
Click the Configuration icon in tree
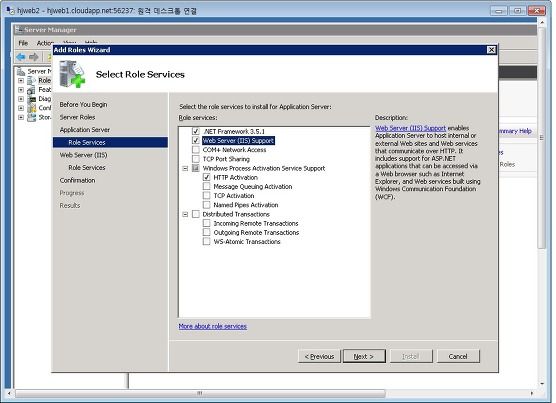[x=32, y=108]
